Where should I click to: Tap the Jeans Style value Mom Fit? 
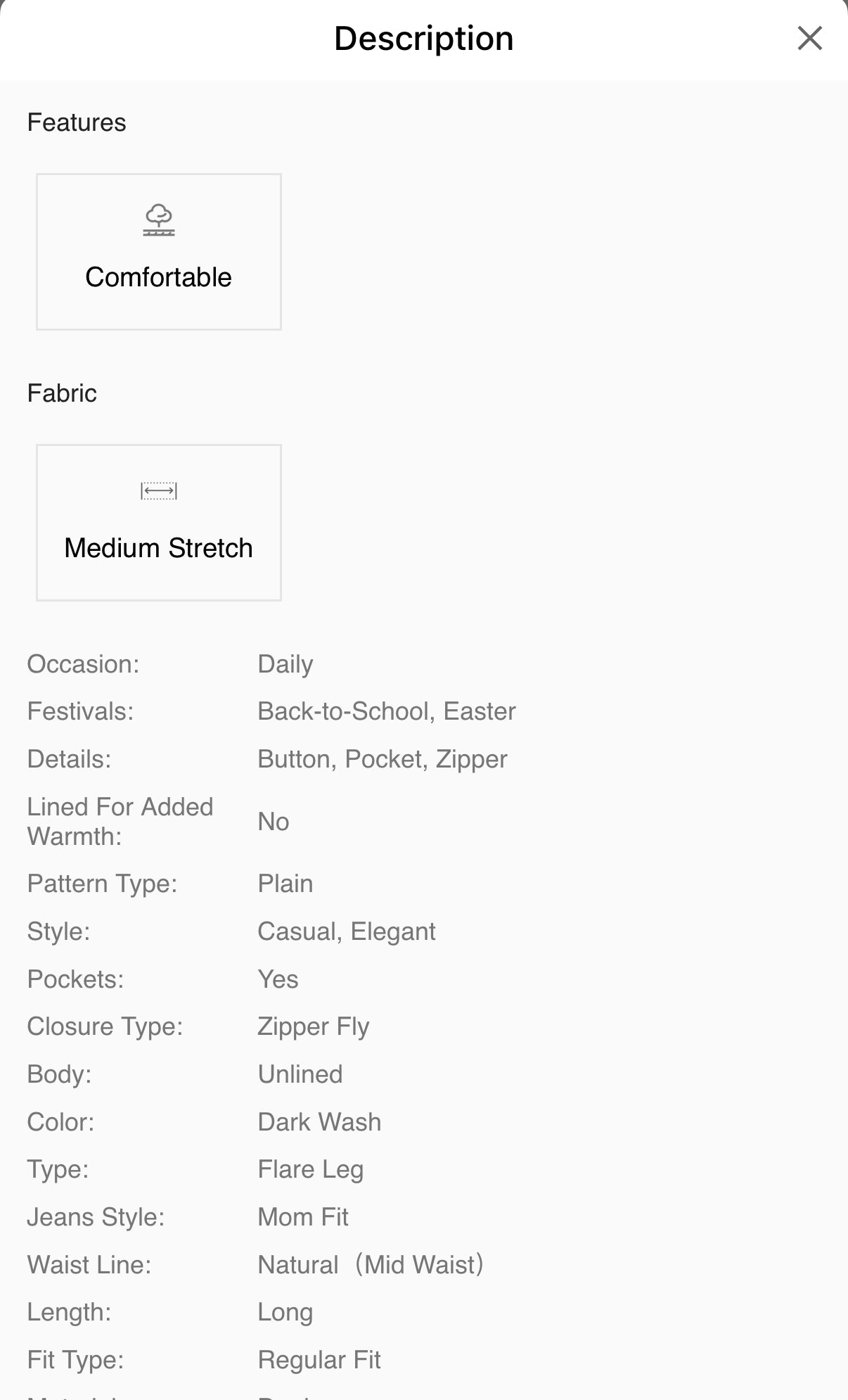pos(303,1217)
